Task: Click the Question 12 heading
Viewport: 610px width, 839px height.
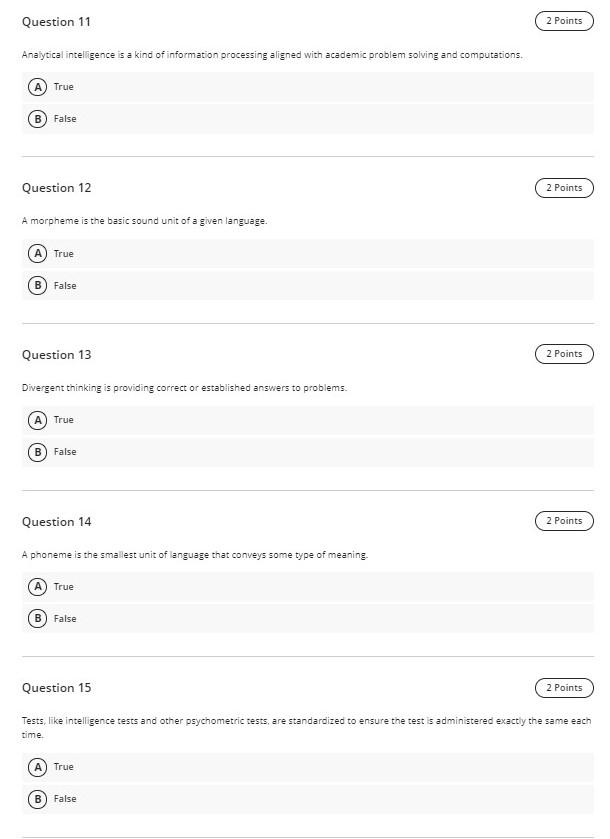Action: coord(55,187)
